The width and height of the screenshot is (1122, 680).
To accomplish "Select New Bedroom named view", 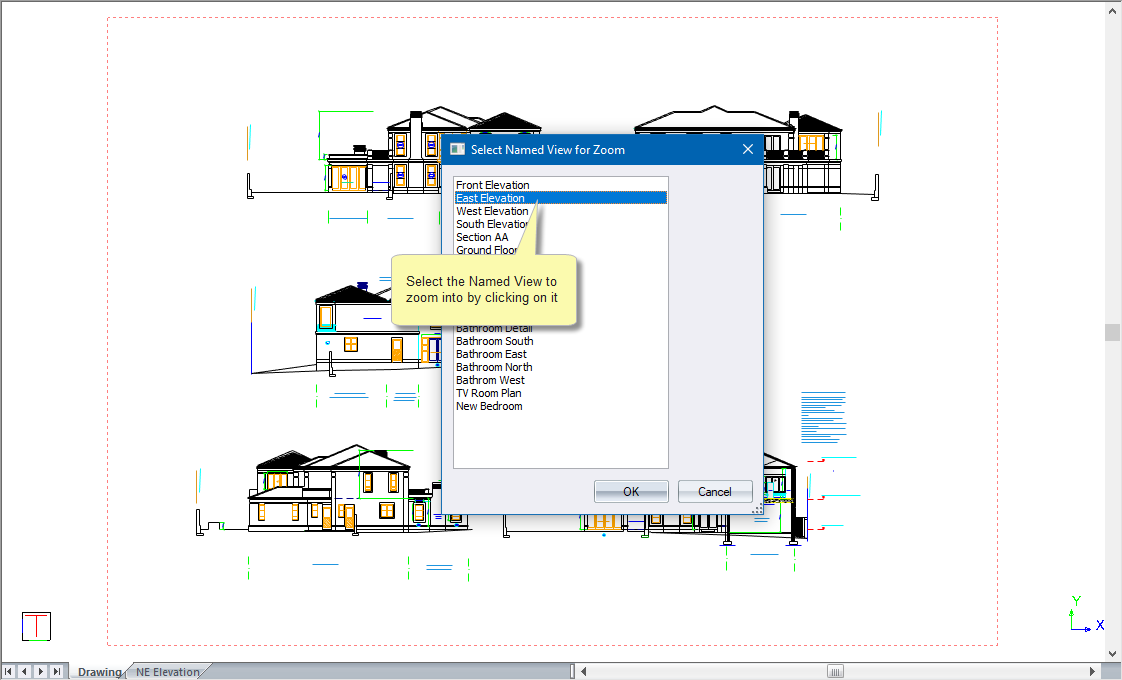I will click(x=489, y=406).
